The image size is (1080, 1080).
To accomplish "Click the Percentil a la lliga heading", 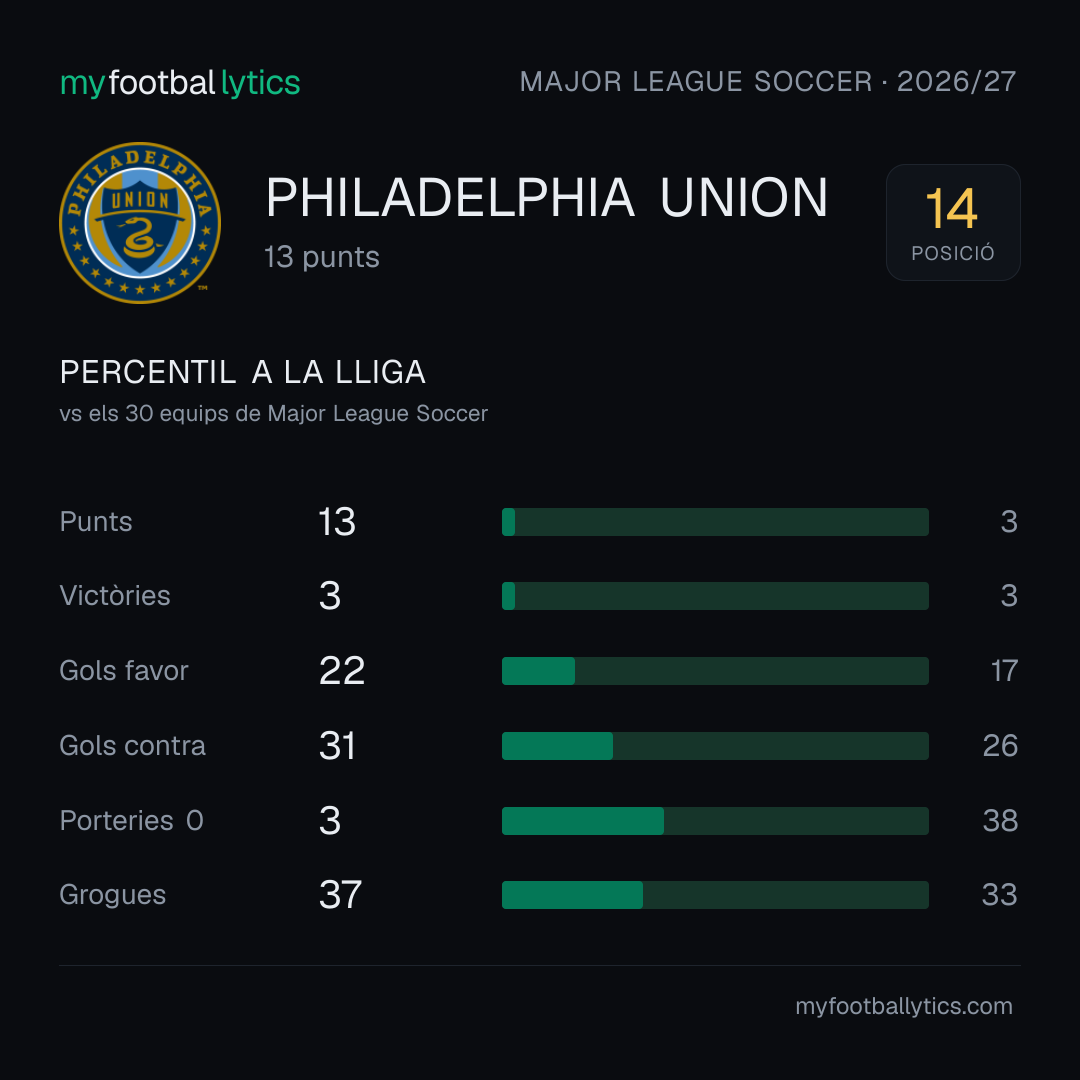I will [242, 373].
